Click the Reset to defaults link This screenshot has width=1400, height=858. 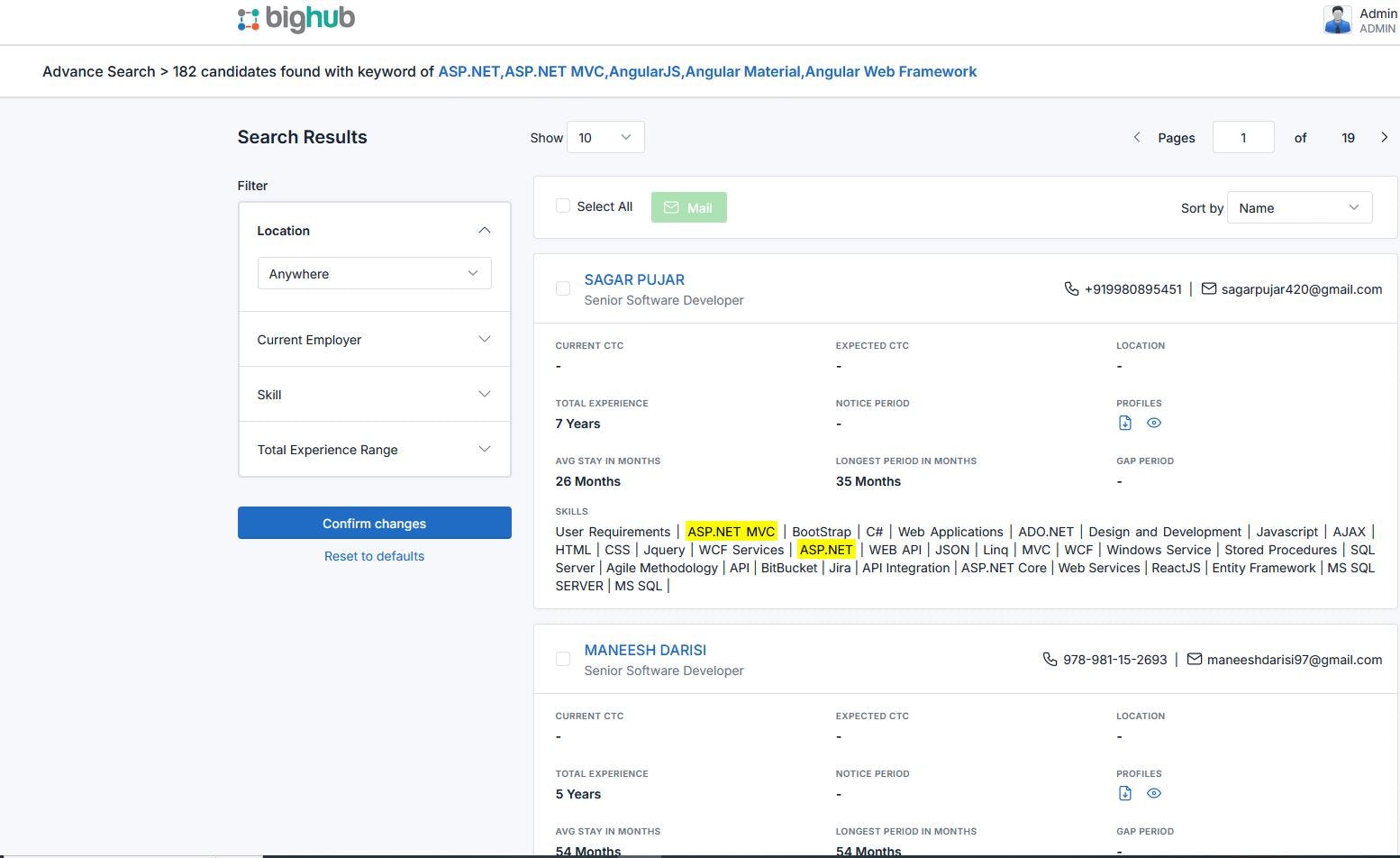[374, 555]
